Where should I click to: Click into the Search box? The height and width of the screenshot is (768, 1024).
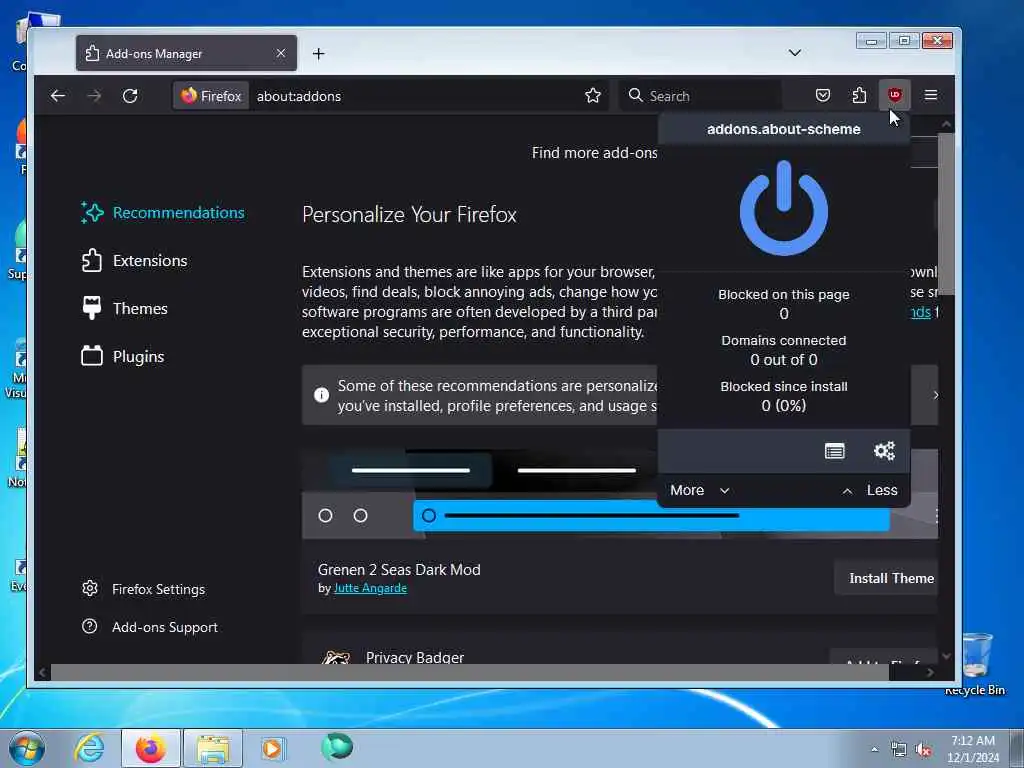click(x=702, y=95)
